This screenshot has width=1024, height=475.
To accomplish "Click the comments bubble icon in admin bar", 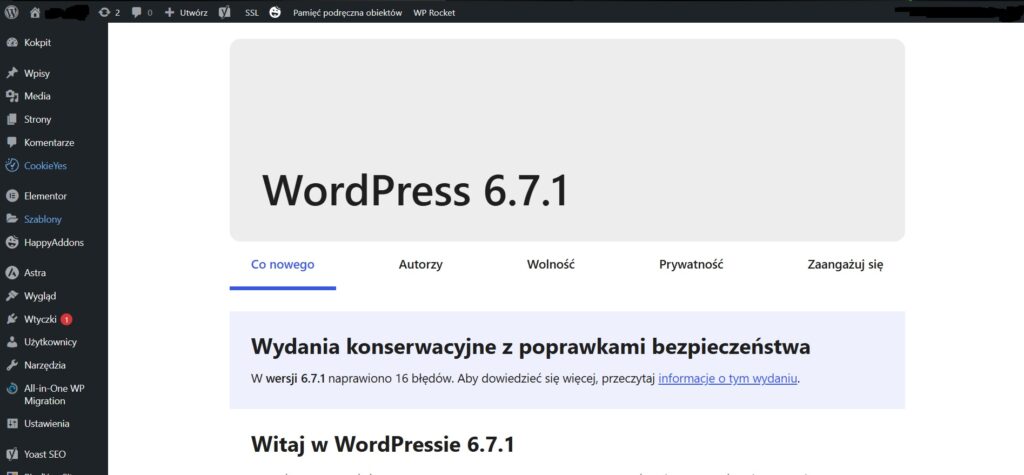I will (x=141, y=12).
